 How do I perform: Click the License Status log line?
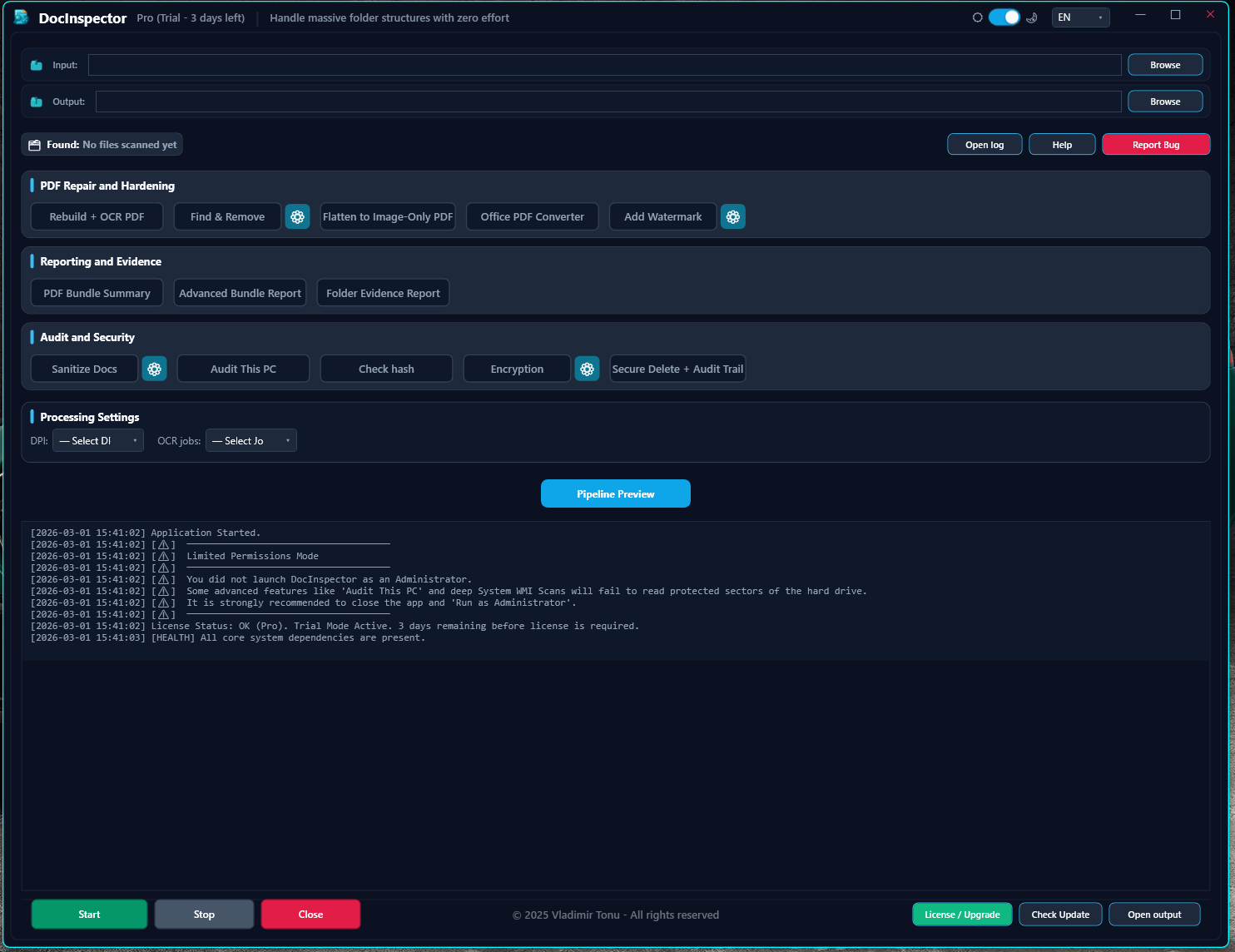click(335, 626)
